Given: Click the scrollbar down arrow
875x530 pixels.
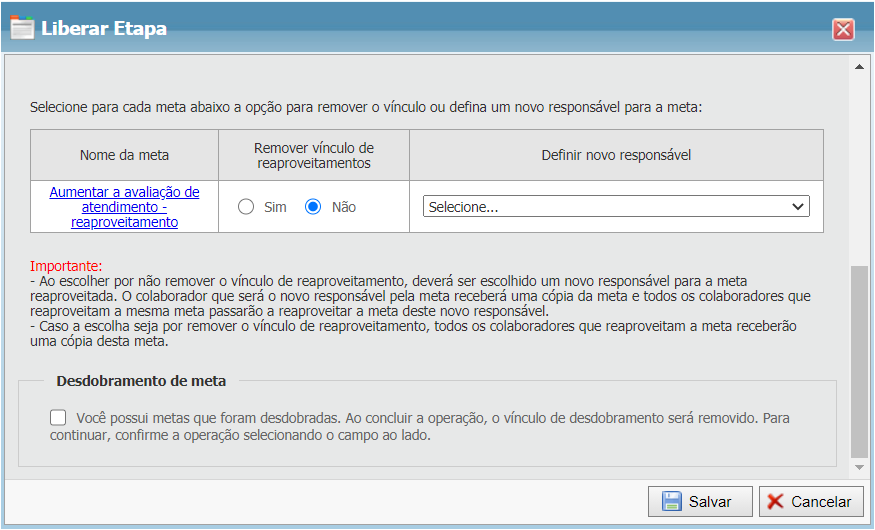Looking at the screenshot, I should [859, 467].
